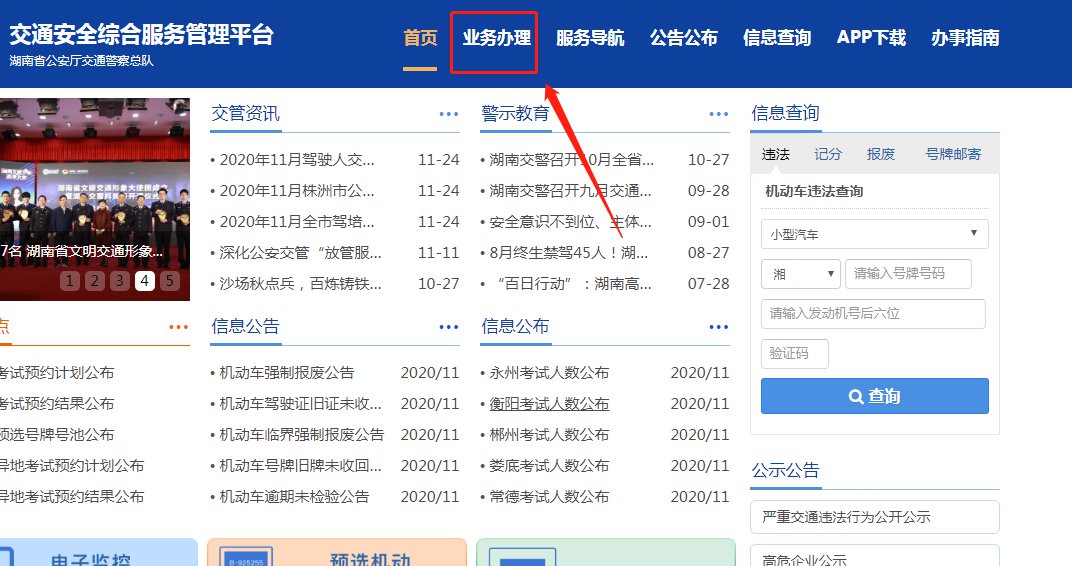Go to 服务导航 in the top navigation
Image resolution: width=1072 pixels, height=566 pixels.
point(590,38)
